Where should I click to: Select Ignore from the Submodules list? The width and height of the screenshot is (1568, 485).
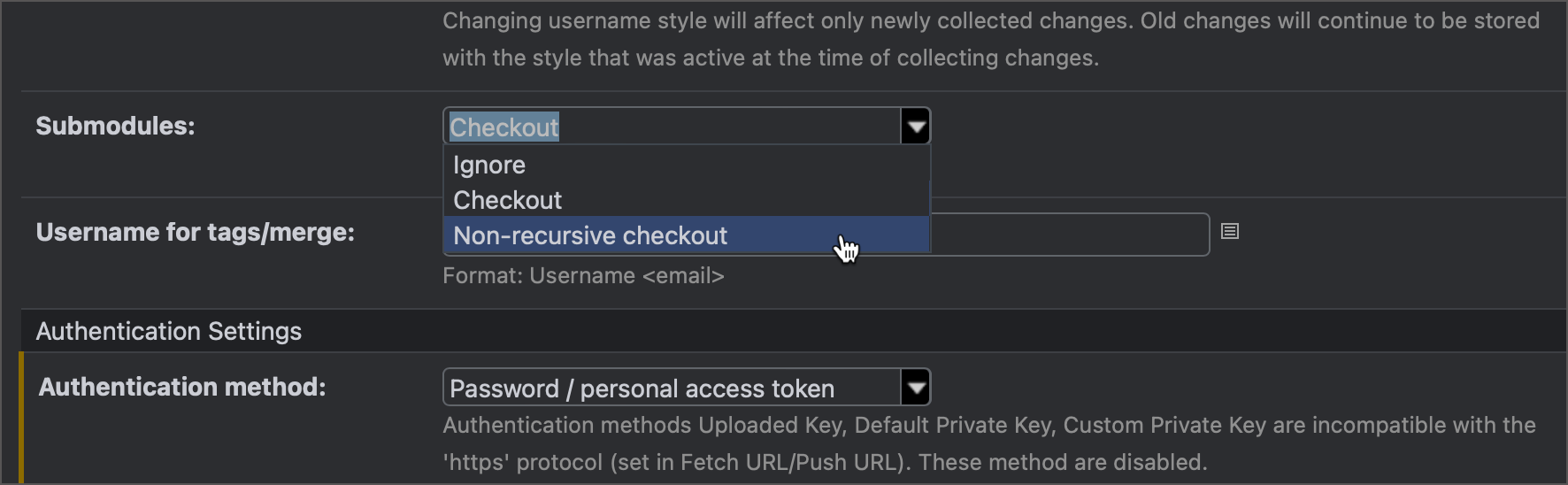pyautogui.click(x=489, y=166)
